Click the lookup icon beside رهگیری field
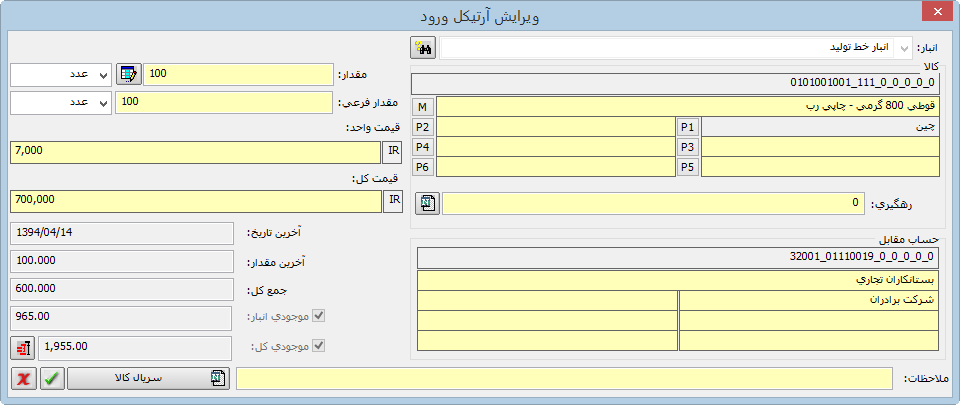This screenshot has width=960, height=405. coord(428,204)
